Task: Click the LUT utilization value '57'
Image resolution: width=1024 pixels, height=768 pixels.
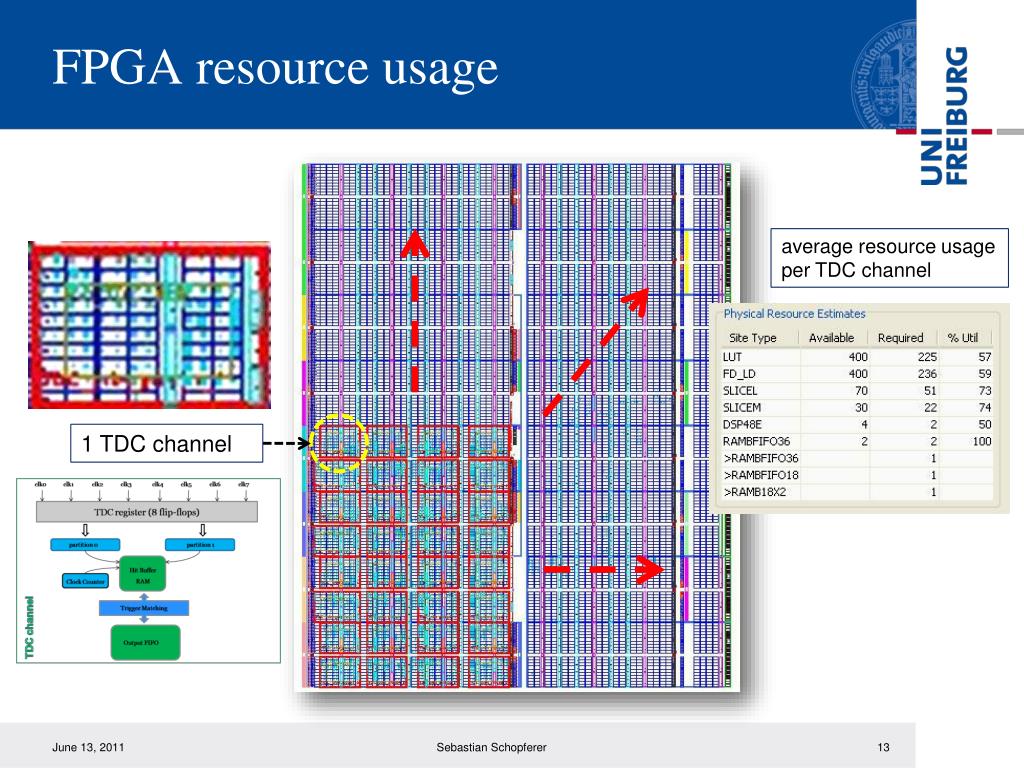Action: pyautogui.click(x=985, y=357)
